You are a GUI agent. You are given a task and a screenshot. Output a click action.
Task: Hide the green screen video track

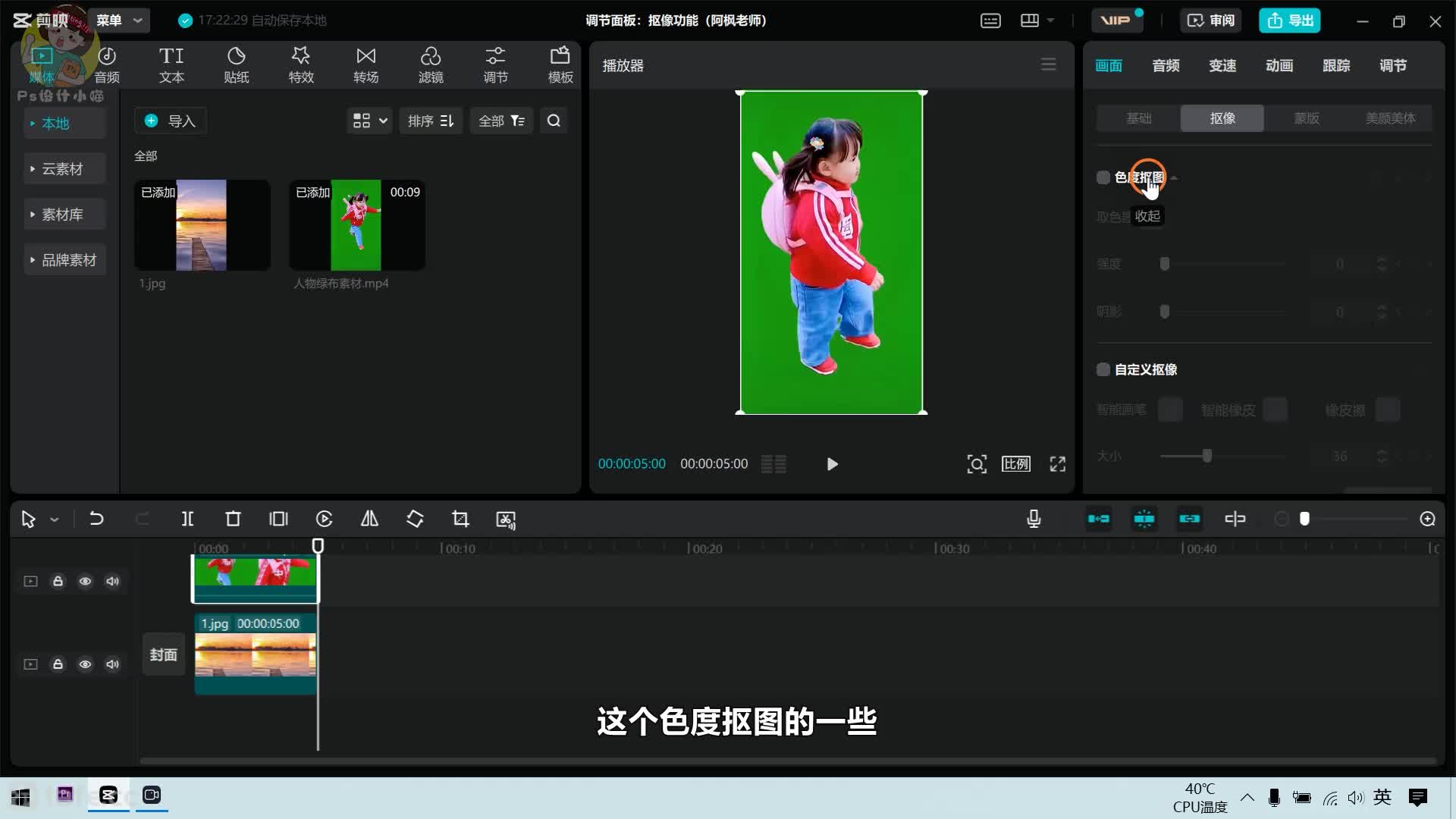(85, 581)
